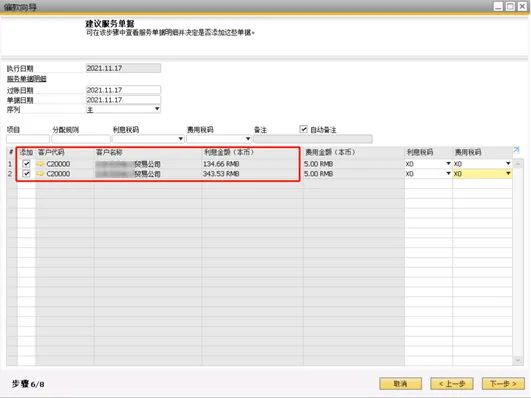Viewport: 531px width, 398px height.
Task: Open the 费用税码 dropdown above the table
Action: pos(248,139)
